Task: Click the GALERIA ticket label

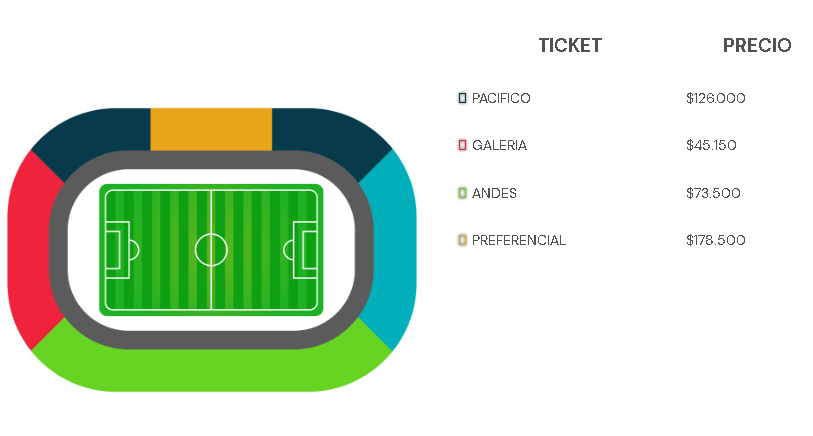Action: (x=499, y=145)
